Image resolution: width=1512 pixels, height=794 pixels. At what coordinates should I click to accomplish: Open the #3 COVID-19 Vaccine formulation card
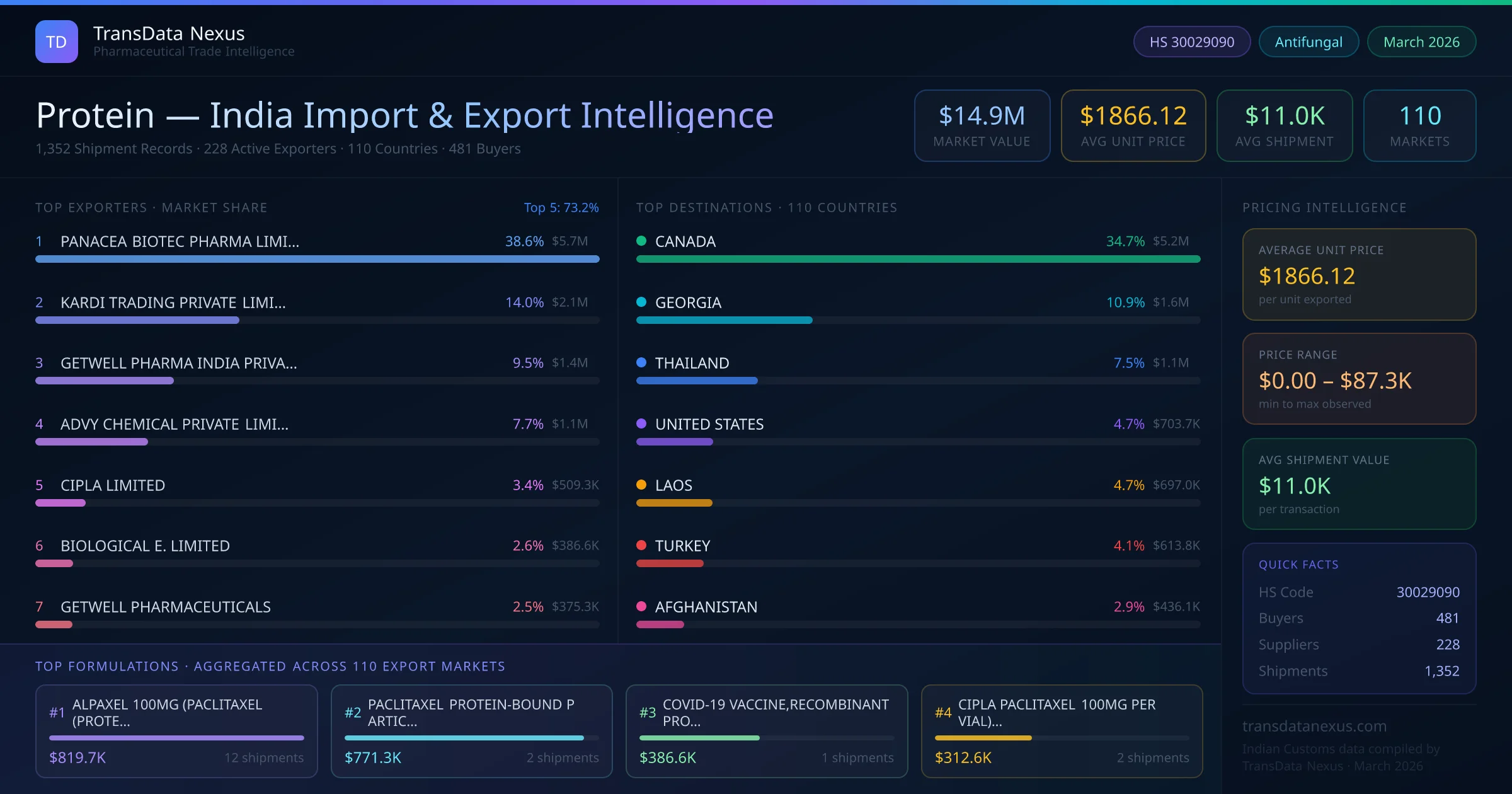[766, 730]
